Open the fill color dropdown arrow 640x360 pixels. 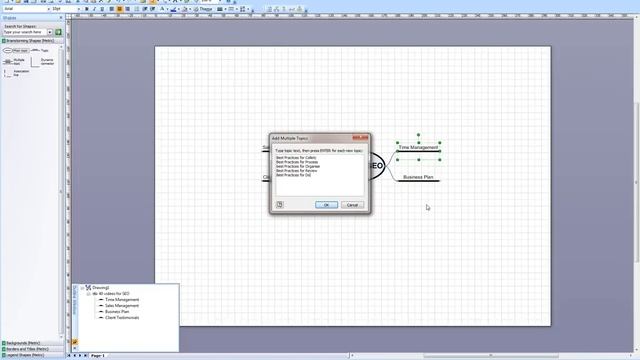190,9
